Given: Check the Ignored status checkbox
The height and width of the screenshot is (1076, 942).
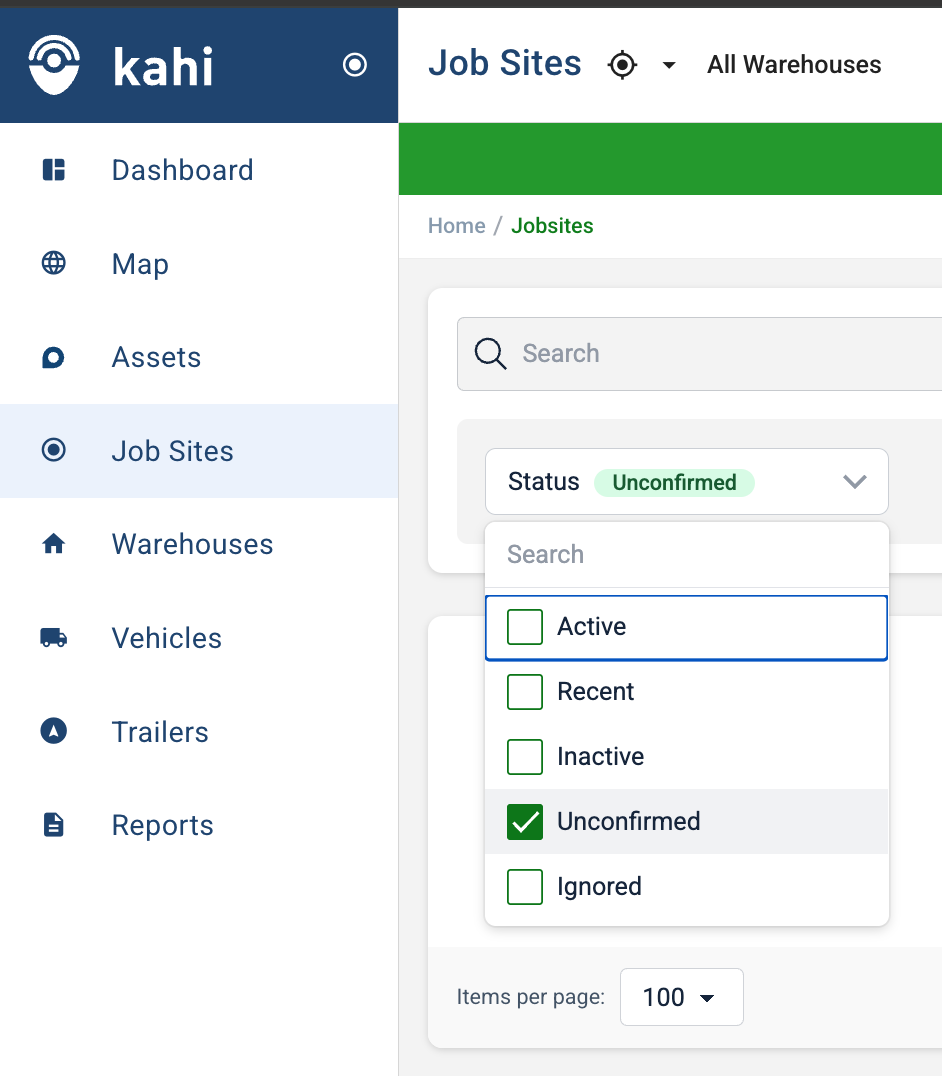Looking at the screenshot, I should [x=525, y=887].
